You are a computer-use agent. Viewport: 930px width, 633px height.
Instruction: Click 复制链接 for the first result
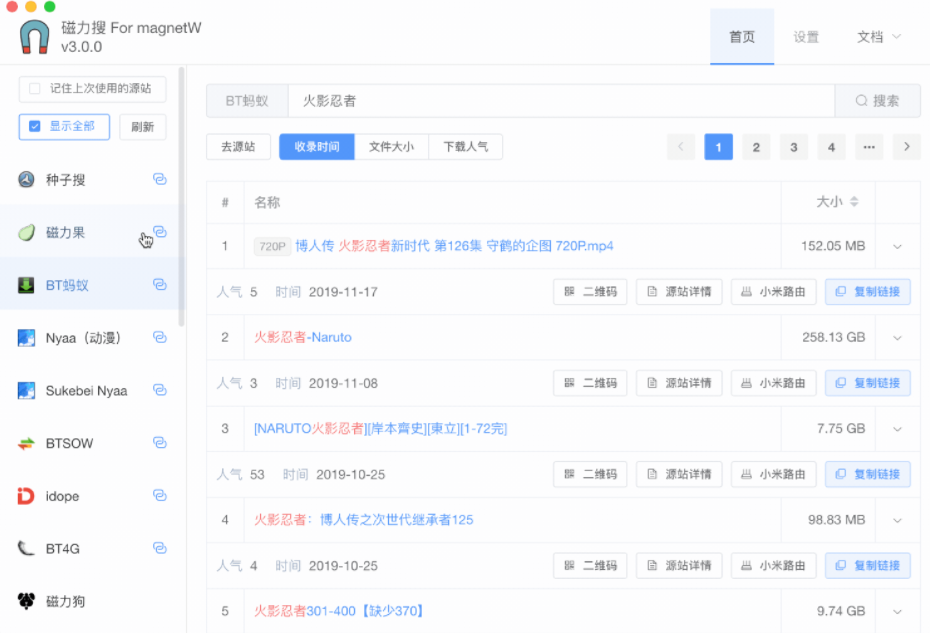point(867,292)
